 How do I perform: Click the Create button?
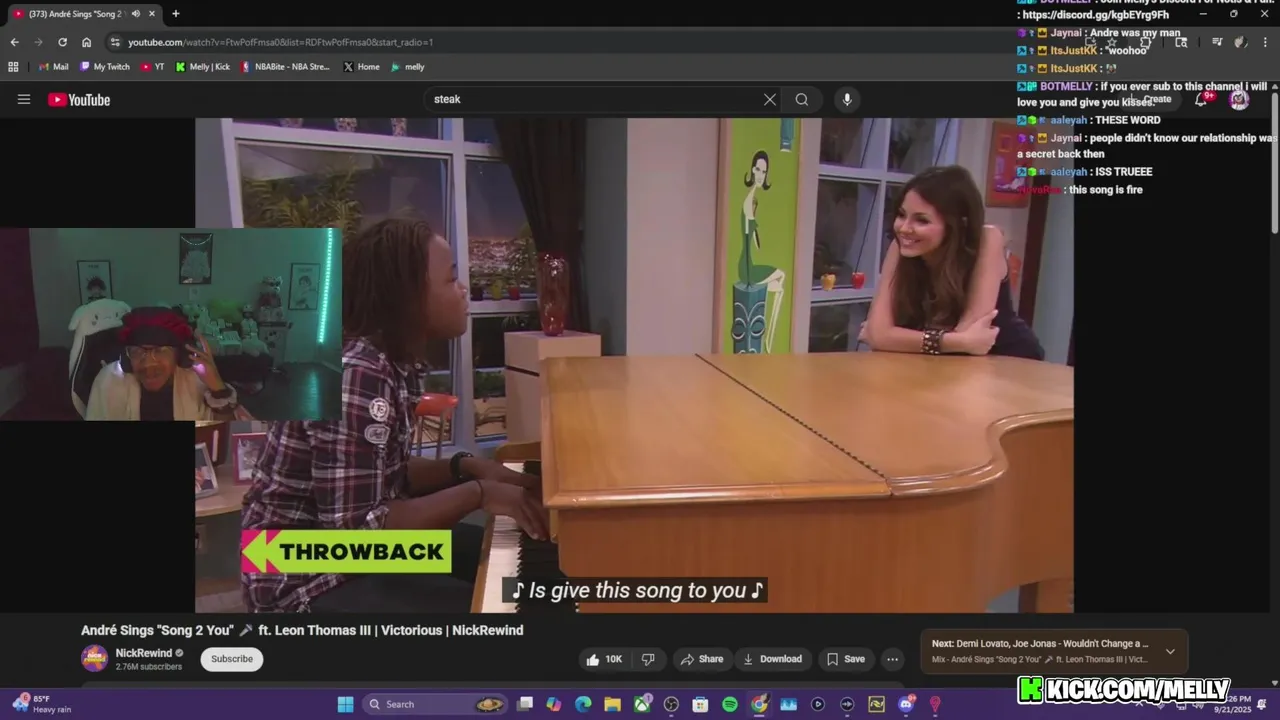click(1151, 99)
